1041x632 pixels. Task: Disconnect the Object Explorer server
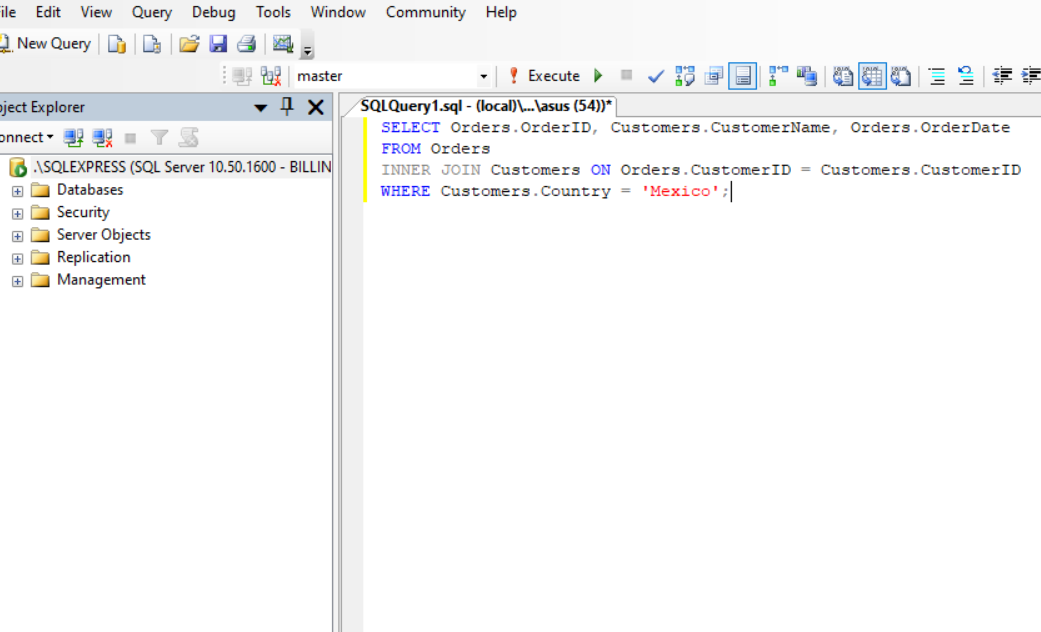[96, 137]
